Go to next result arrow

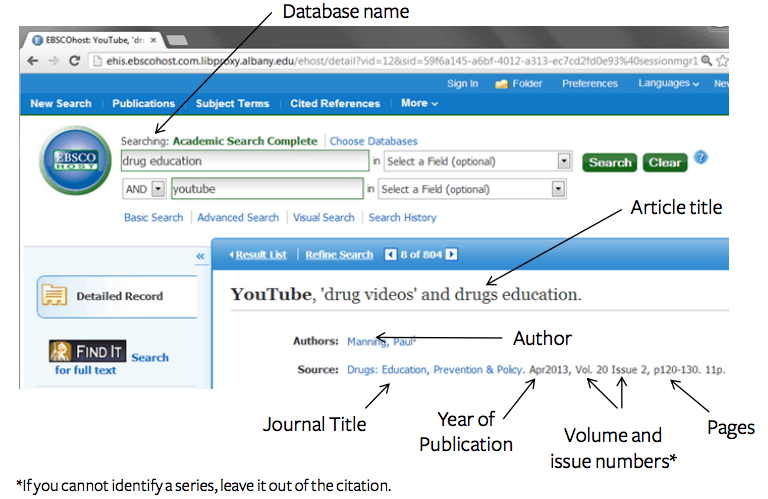point(452,255)
